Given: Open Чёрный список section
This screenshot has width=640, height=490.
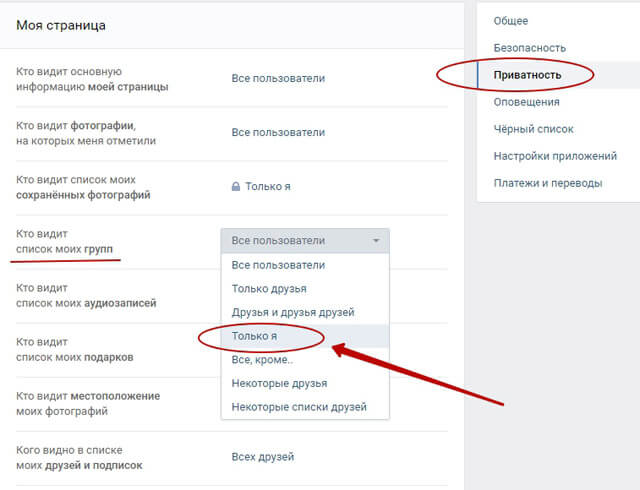Looking at the screenshot, I should 533,129.
